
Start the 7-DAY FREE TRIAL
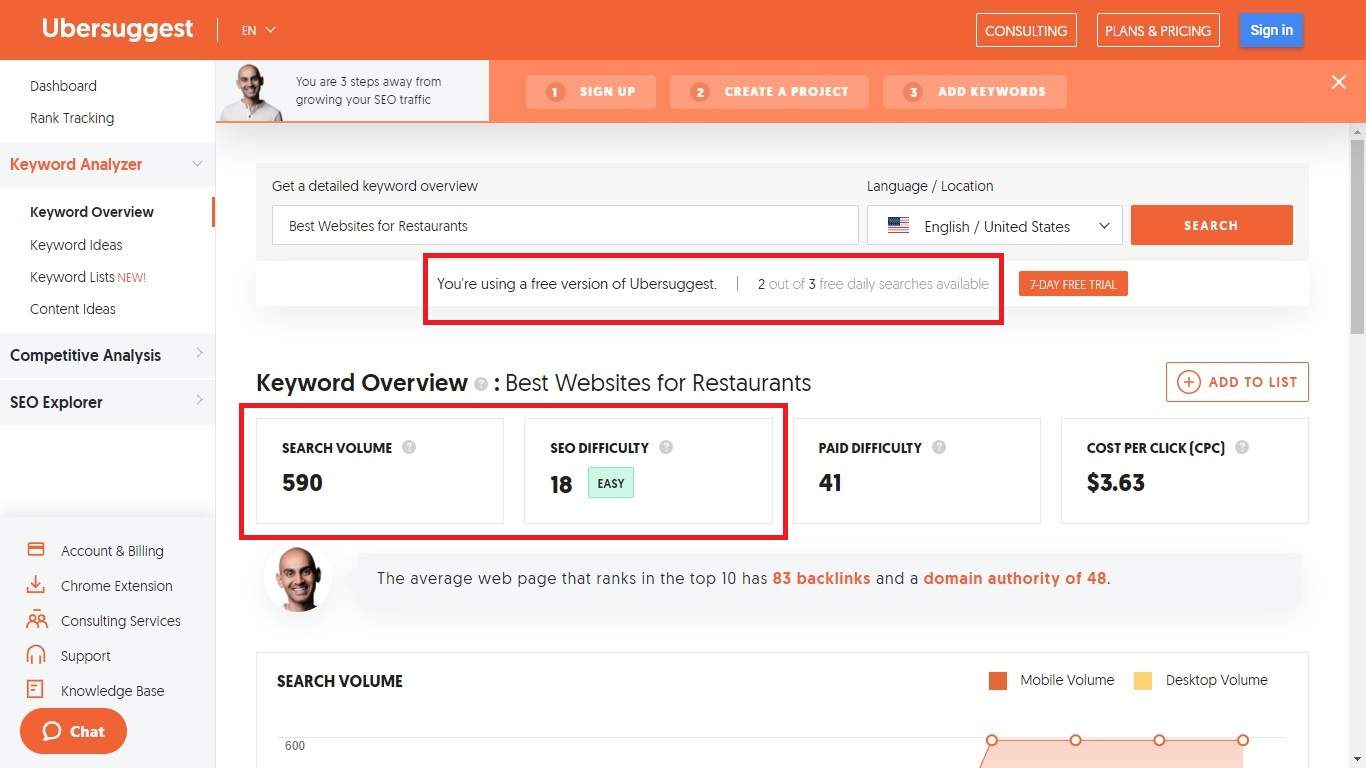pyautogui.click(x=1073, y=284)
